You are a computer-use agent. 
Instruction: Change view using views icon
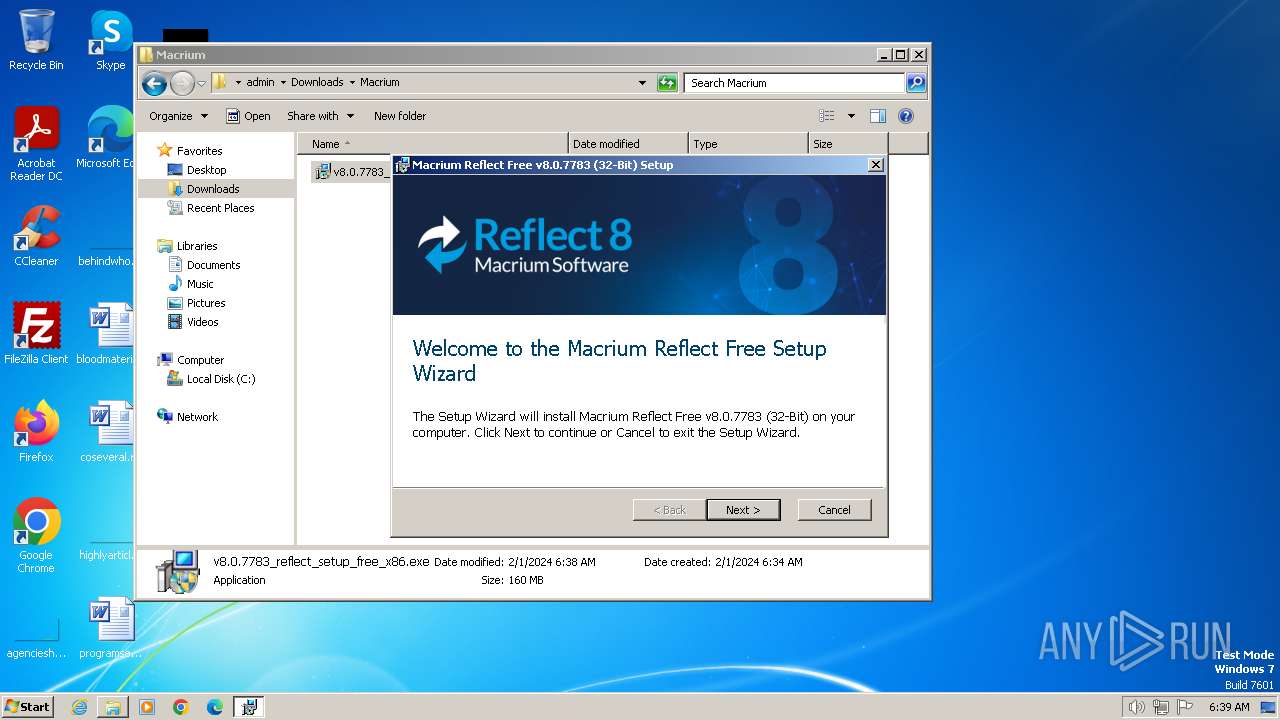tap(827, 116)
